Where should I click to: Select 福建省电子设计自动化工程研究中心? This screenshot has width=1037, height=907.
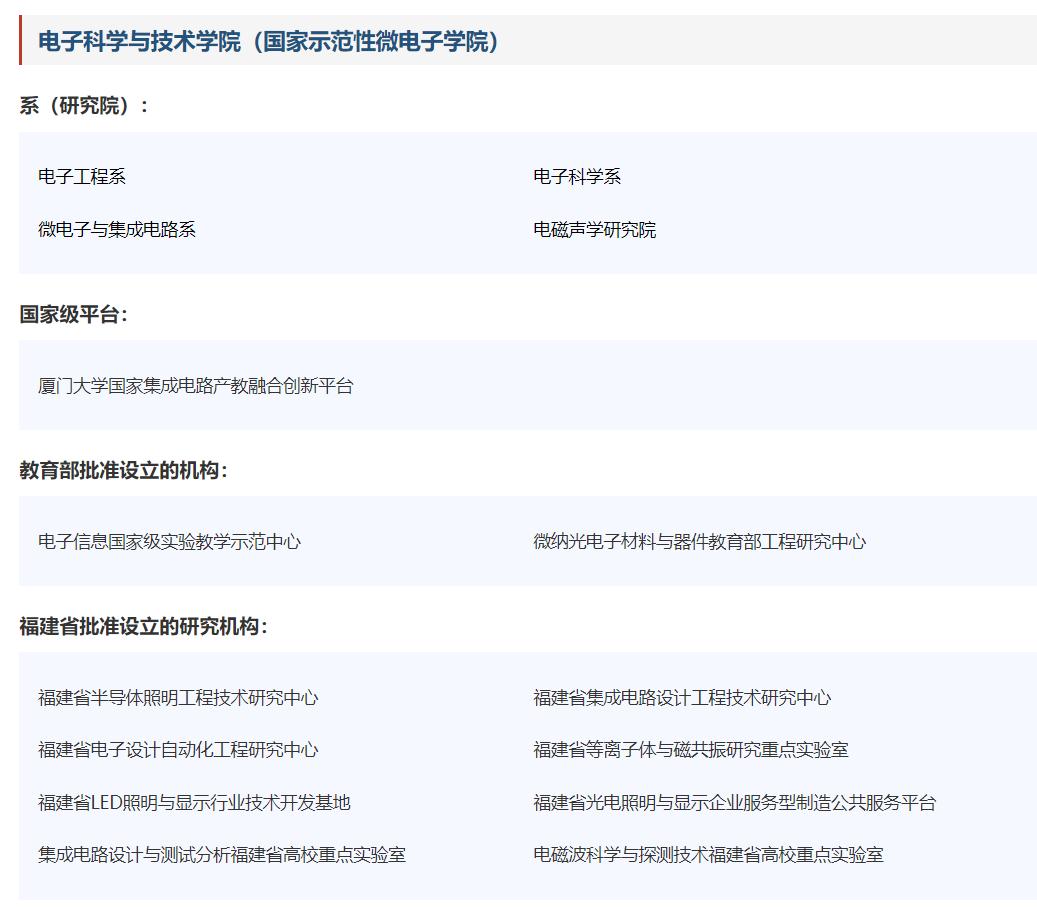pos(178,750)
